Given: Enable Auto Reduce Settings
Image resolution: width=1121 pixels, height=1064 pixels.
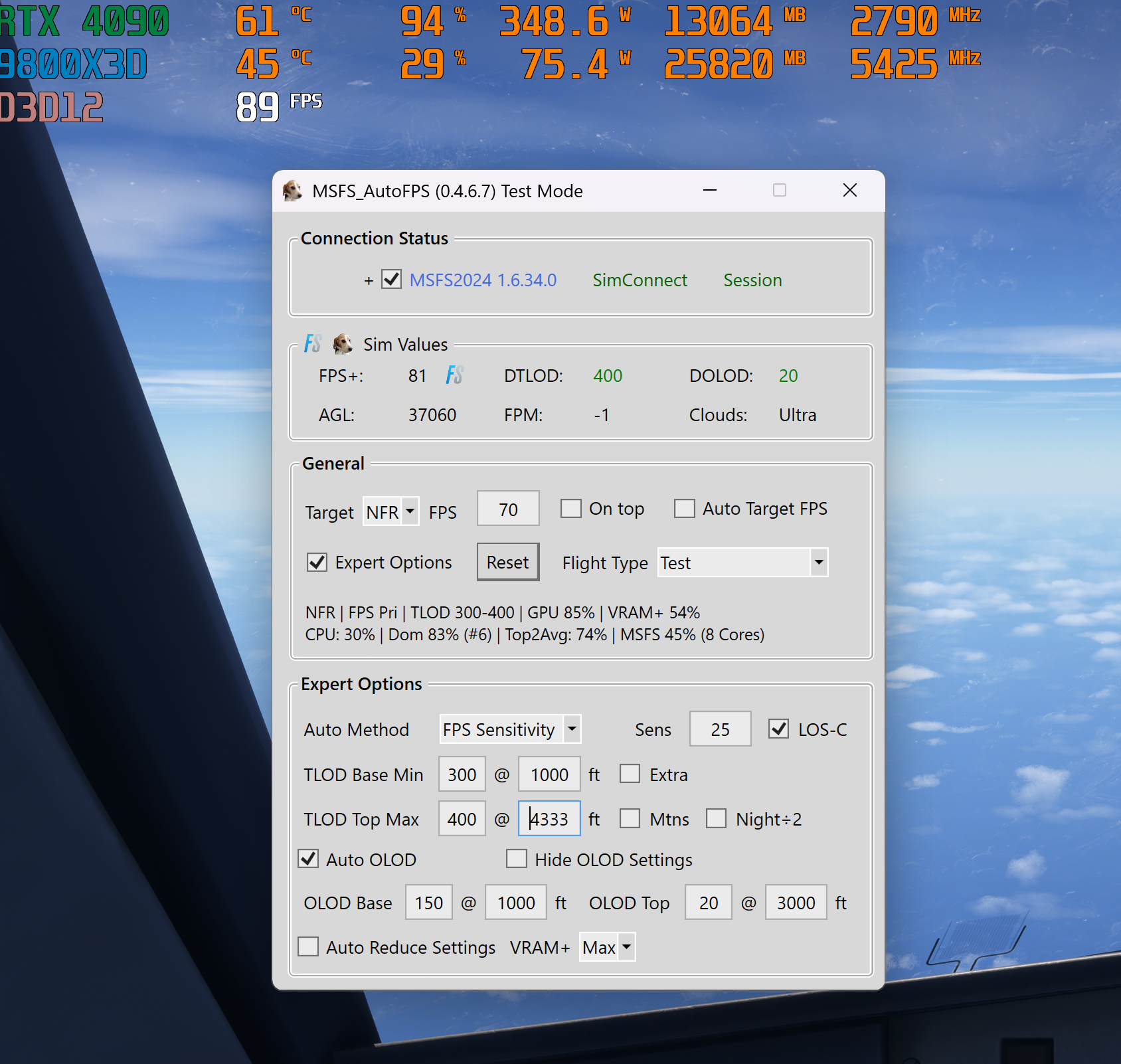Looking at the screenshot, I should (x=308, y=947).
